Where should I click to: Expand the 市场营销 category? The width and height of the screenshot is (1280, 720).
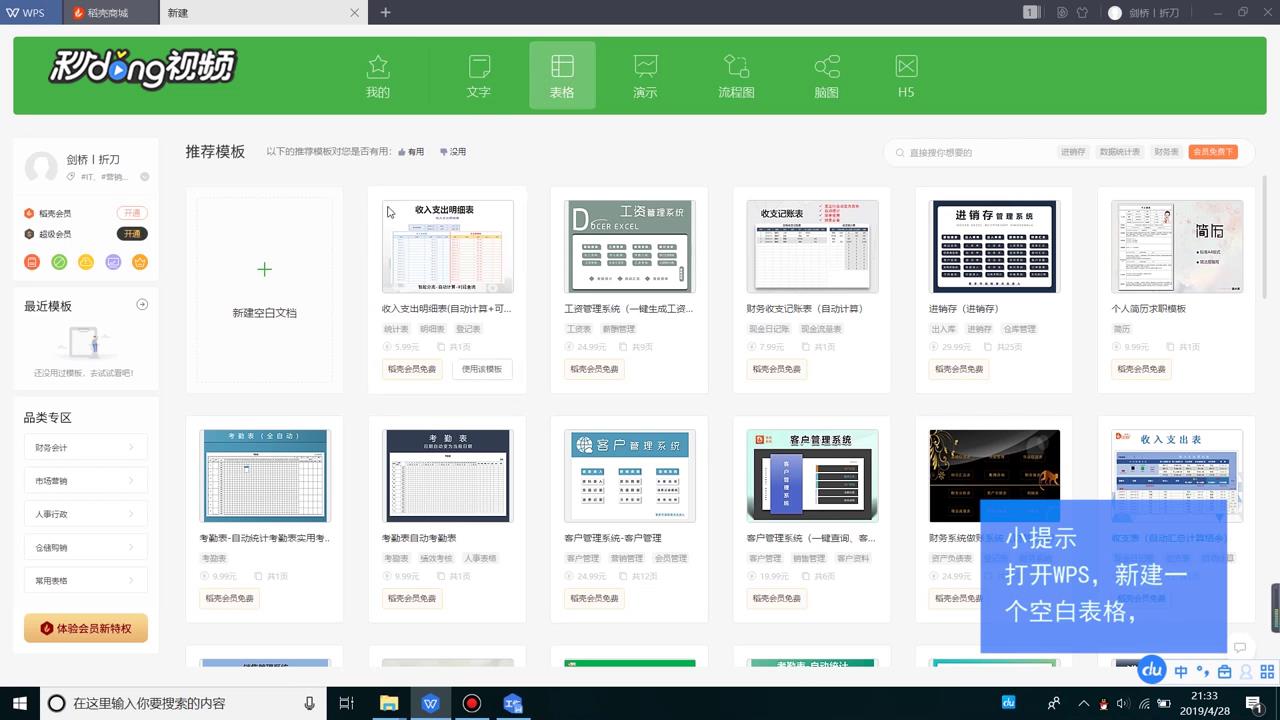(x=85, y=480)
